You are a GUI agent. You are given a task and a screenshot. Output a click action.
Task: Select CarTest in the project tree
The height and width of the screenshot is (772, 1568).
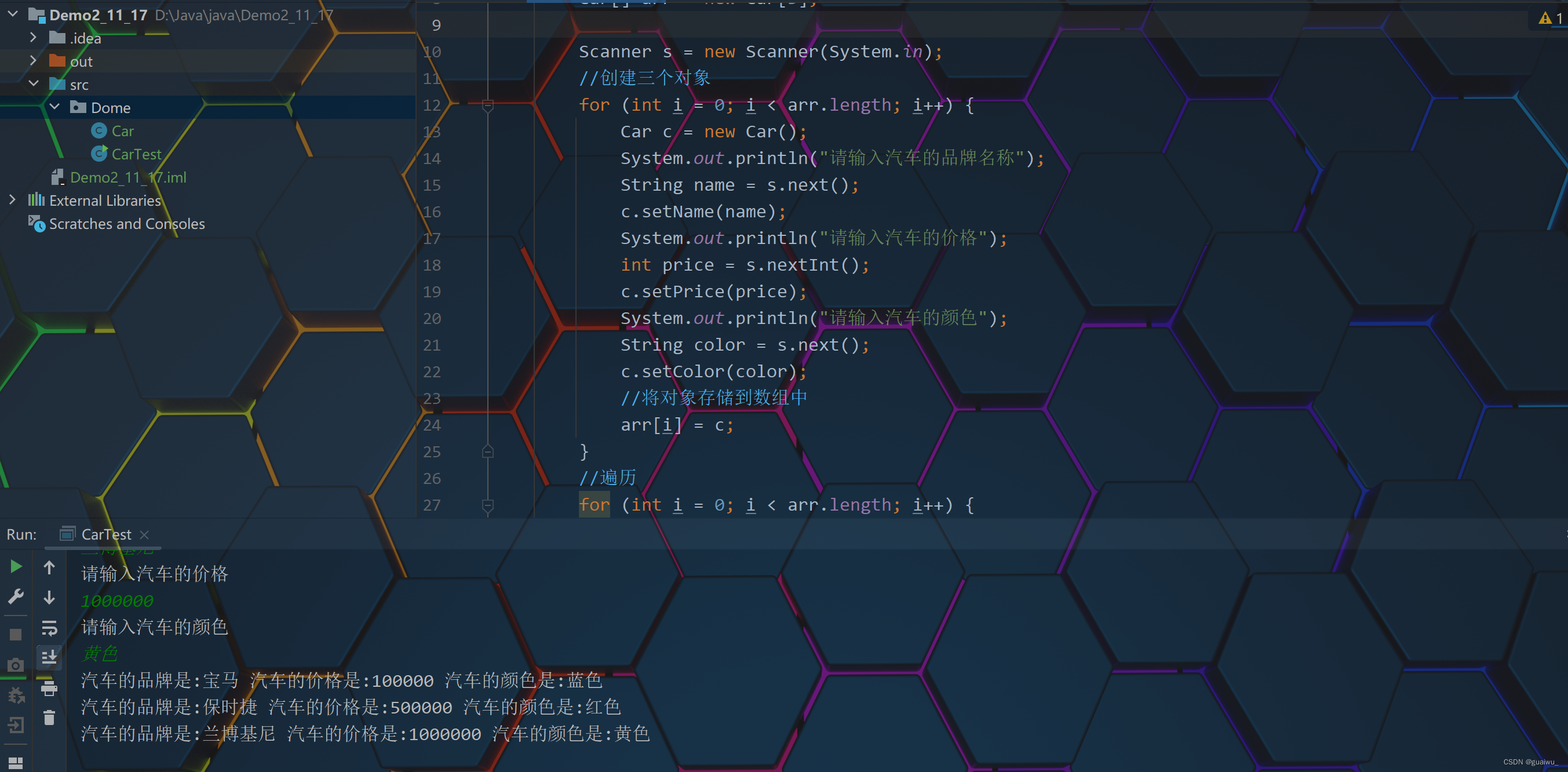click(x=136, y=154)
